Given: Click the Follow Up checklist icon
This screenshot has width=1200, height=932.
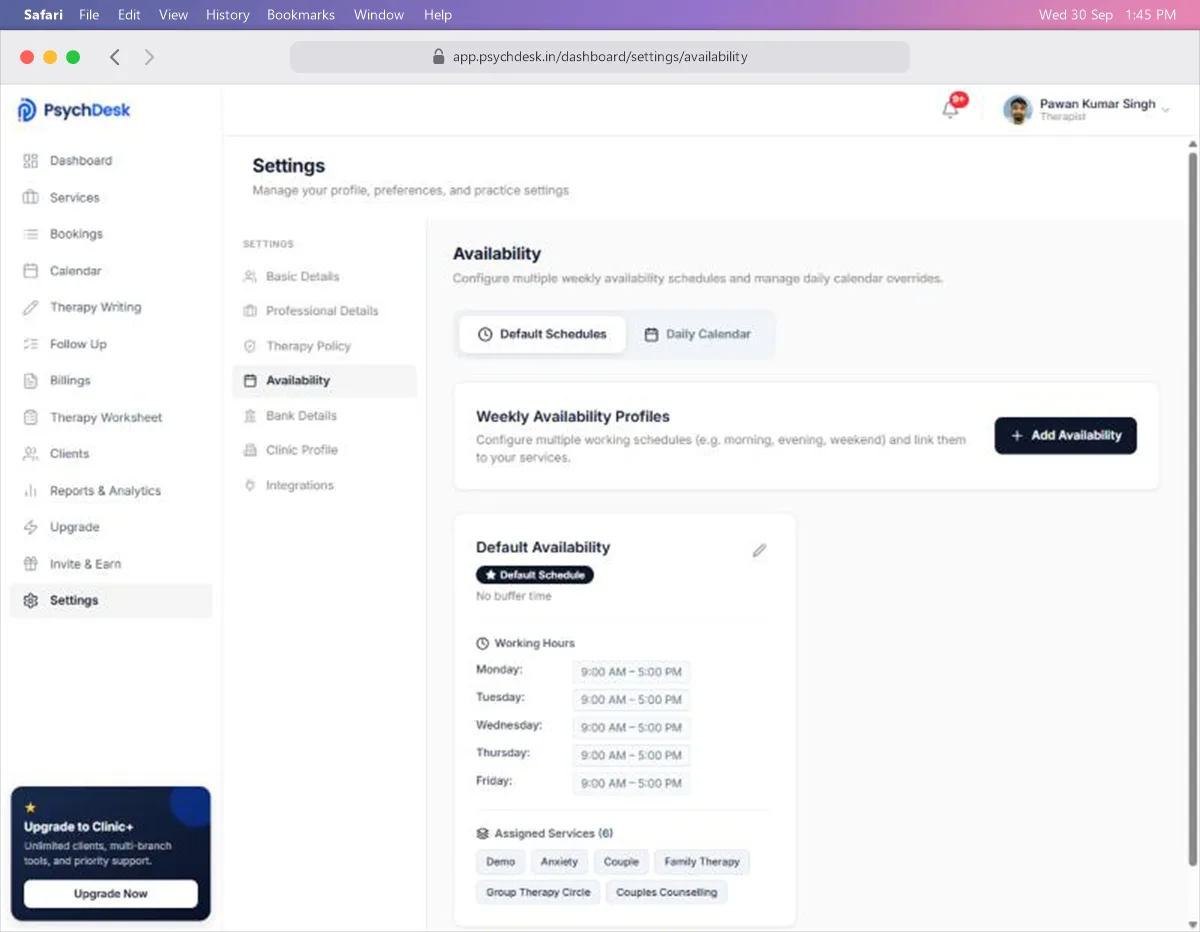Looking at the screenshot, I should point(30,344).
